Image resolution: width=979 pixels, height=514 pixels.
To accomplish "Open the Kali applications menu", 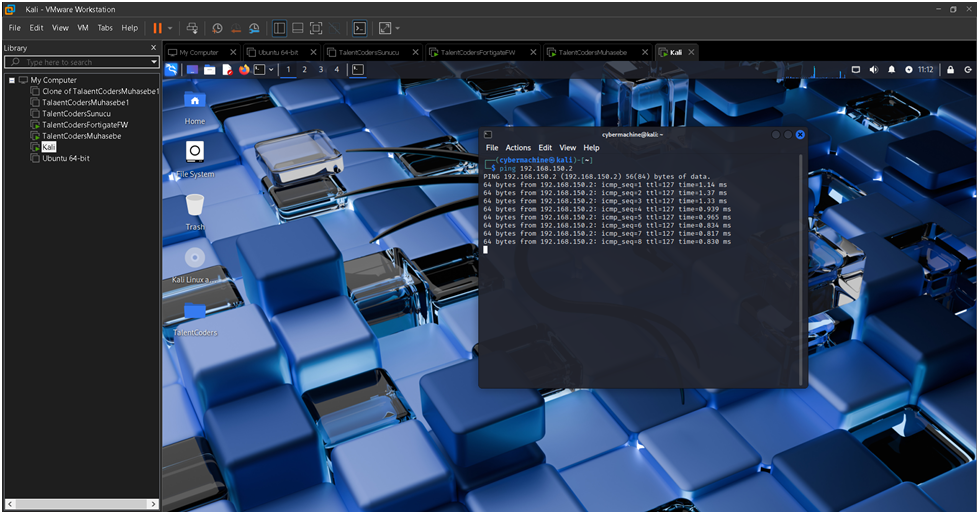I will tap(170, 69).
